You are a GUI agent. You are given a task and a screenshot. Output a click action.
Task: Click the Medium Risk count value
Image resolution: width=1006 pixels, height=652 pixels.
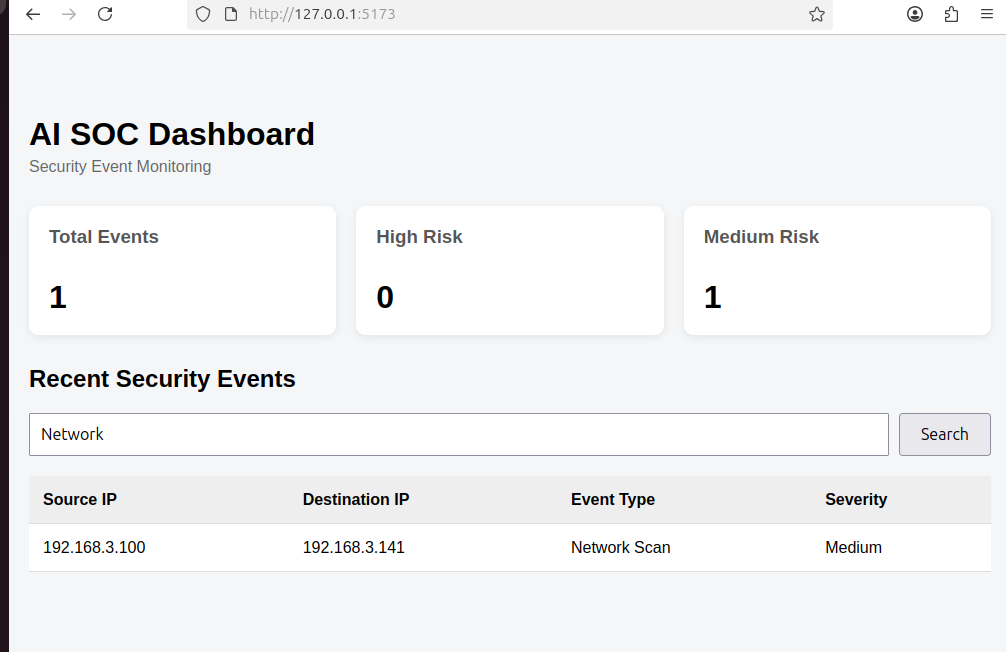pos(713,297)
